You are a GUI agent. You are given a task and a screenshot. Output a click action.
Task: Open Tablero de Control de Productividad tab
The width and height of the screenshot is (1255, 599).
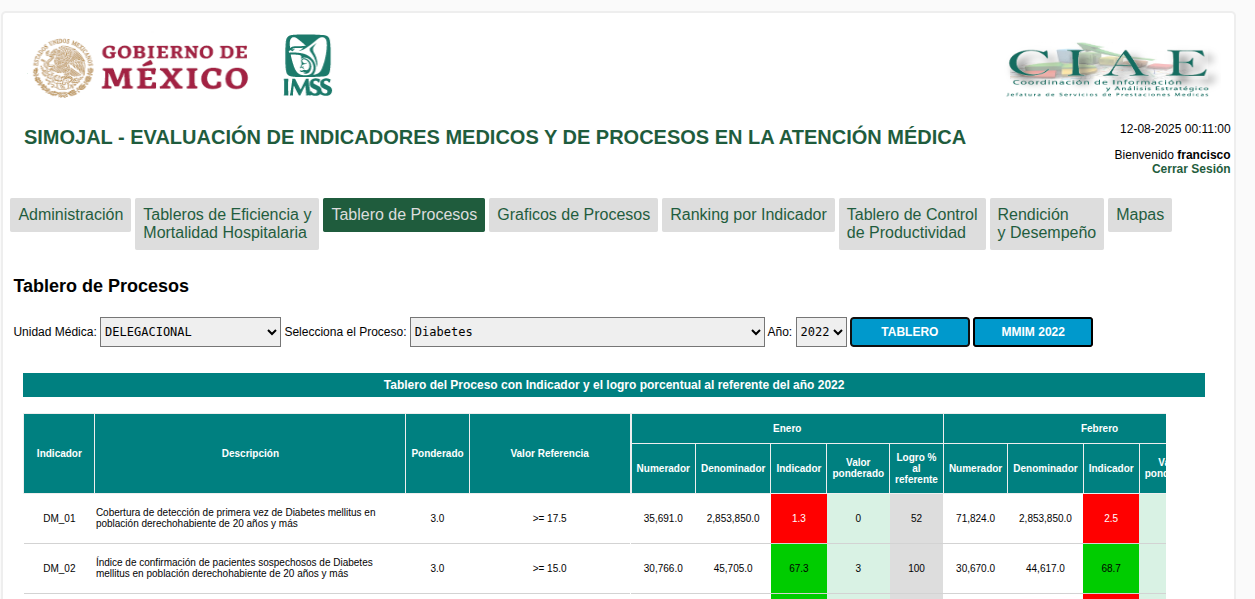(x=912, y=224)
